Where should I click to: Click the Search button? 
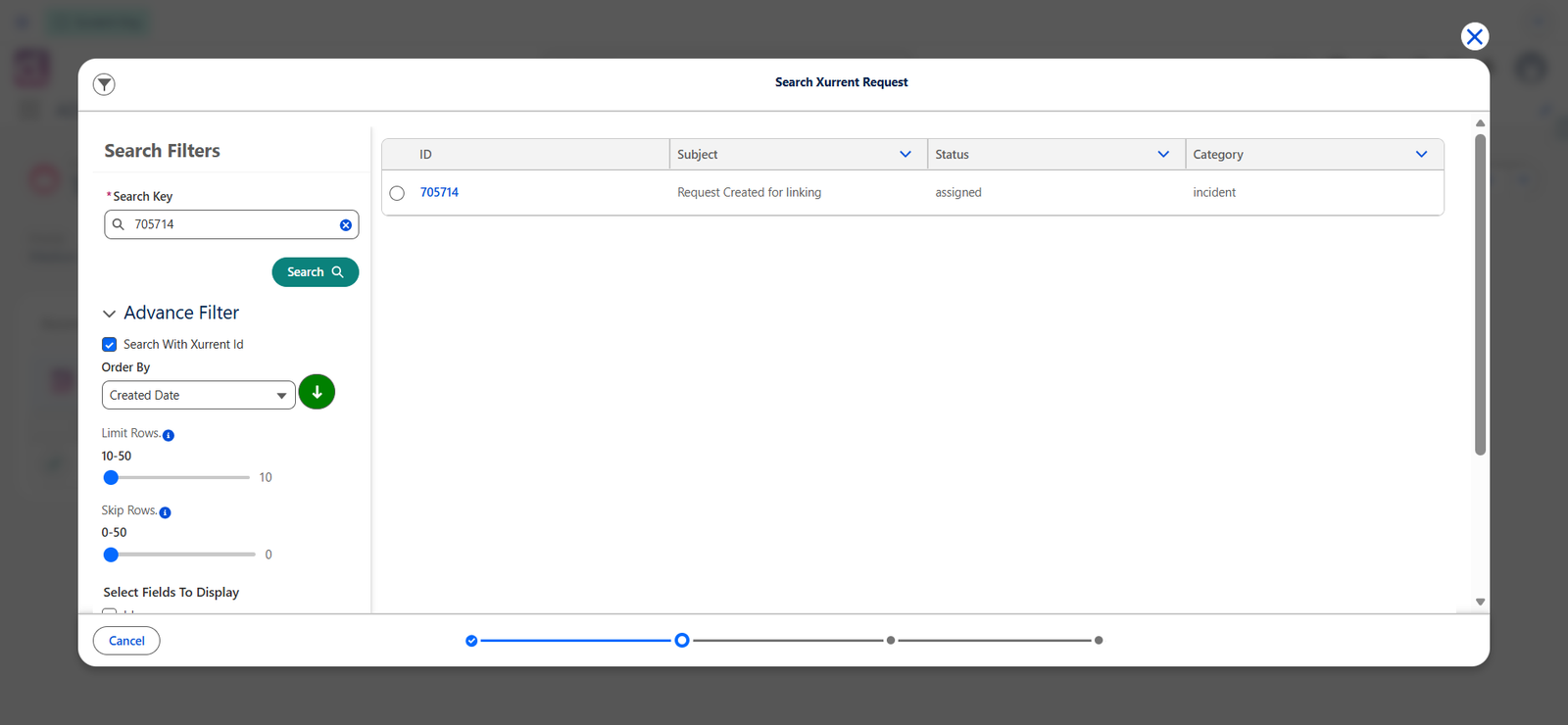[x=315, y=272]
